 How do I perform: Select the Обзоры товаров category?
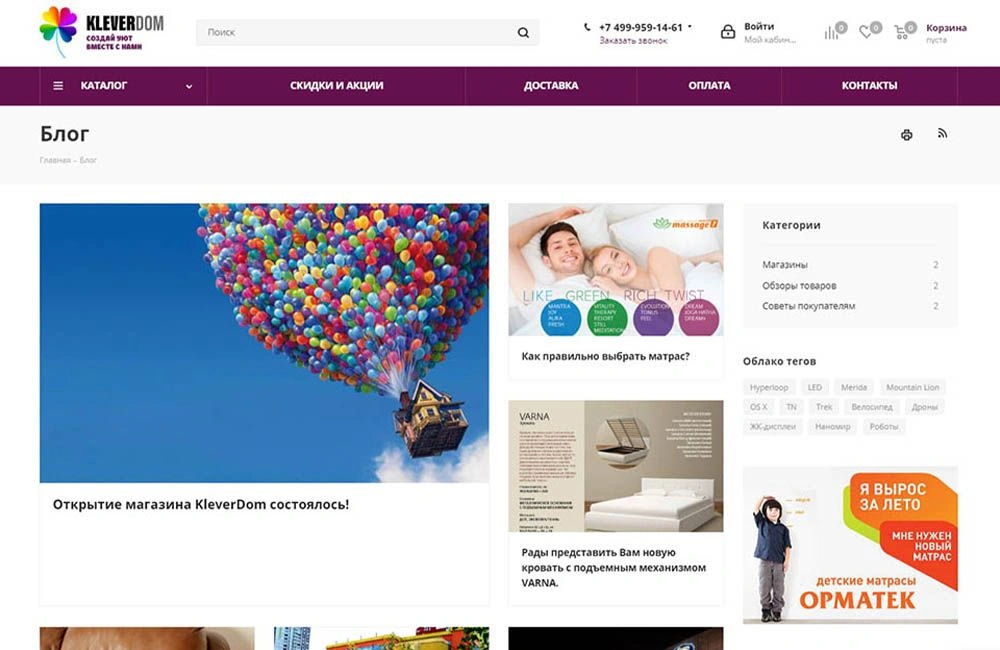coord(799,285)
